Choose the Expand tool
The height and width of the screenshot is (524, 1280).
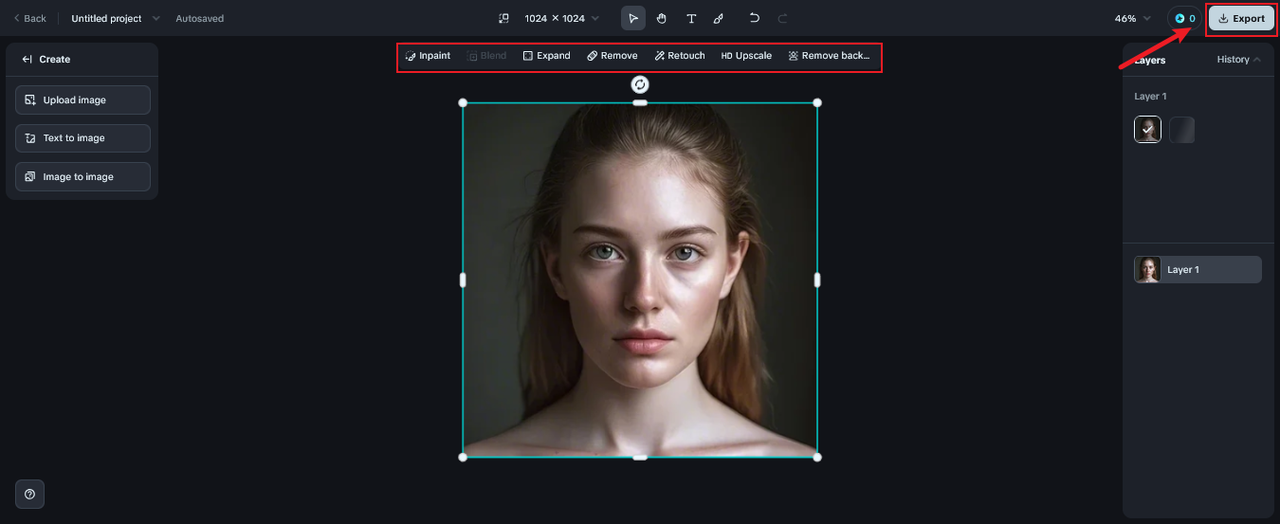pyautogui.click(x=547, y=56)
